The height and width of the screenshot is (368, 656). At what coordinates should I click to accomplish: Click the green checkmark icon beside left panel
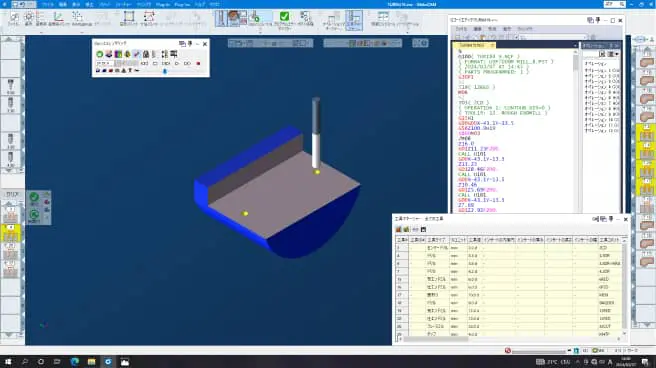coord(34,198)
